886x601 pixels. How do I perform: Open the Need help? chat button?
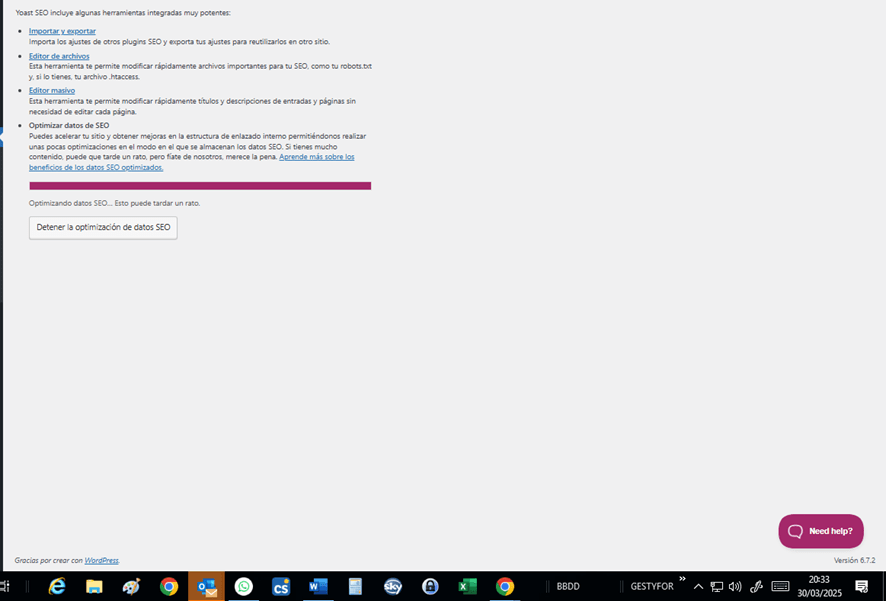tap(820, 531)
